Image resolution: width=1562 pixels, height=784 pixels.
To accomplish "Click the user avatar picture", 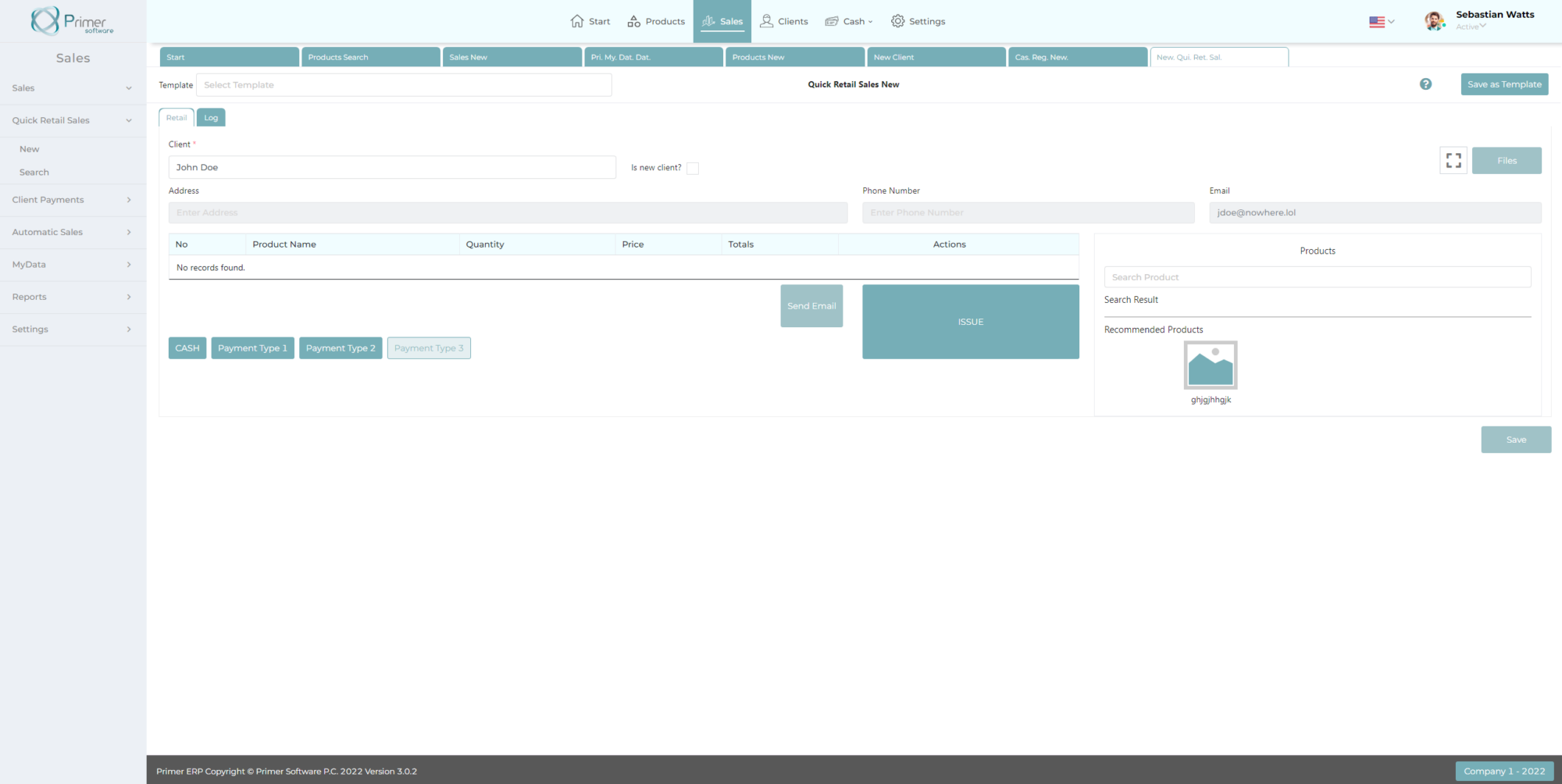I will [x=1434, y=21].
